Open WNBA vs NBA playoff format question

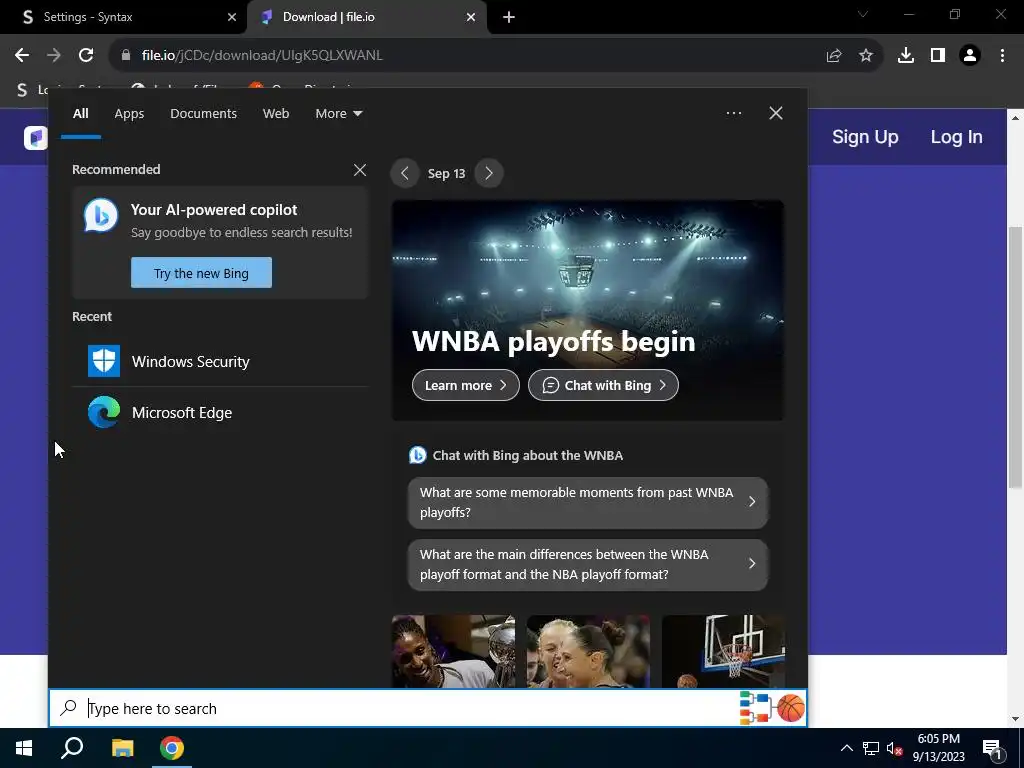(x=588, y=564)
